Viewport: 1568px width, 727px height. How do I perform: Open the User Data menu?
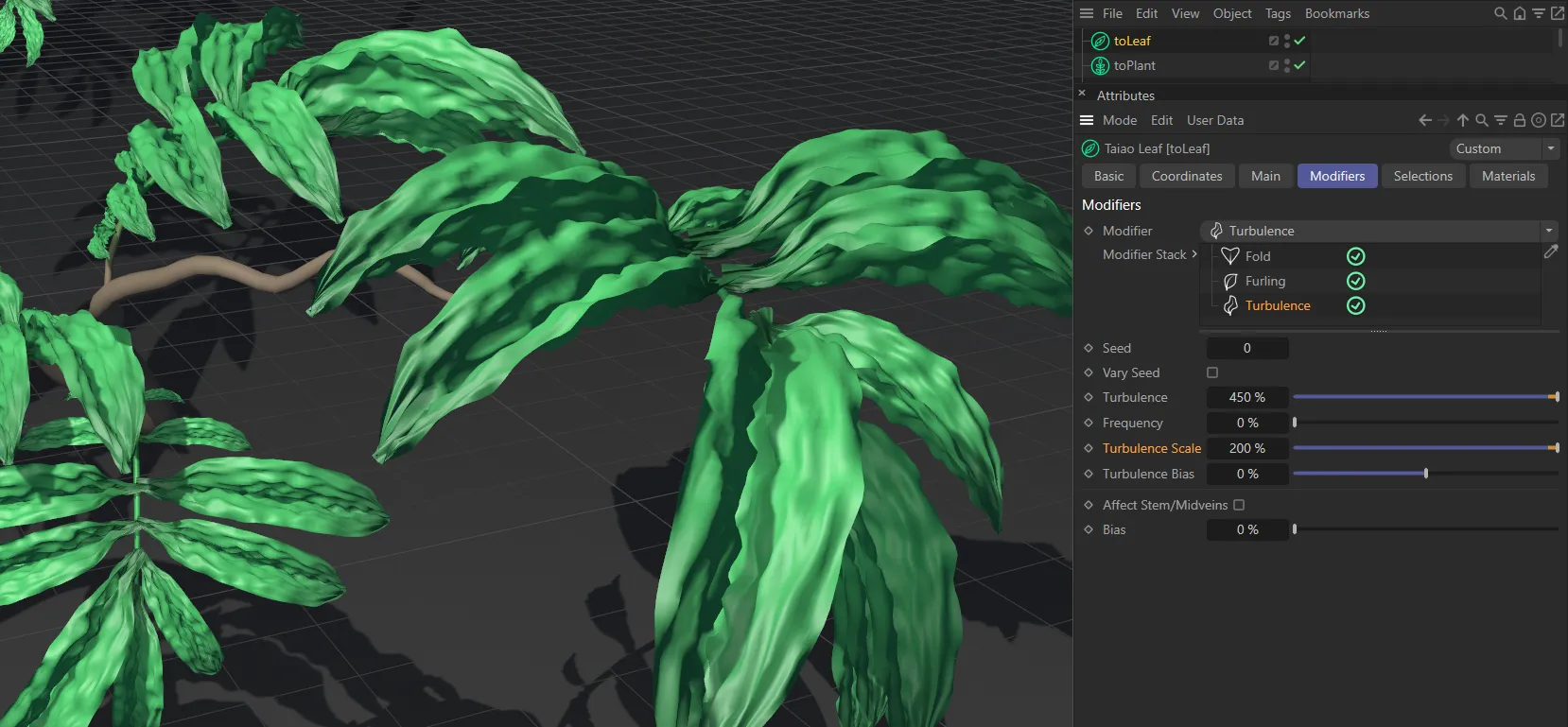(x=1215, y=120)
